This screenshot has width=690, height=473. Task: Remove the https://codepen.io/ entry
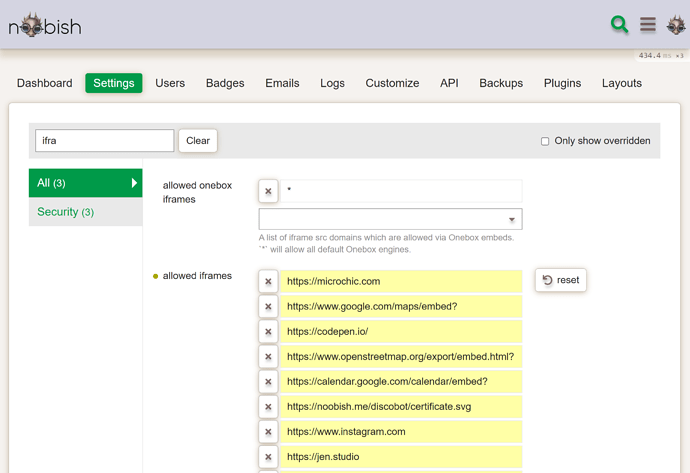point(268,331)
